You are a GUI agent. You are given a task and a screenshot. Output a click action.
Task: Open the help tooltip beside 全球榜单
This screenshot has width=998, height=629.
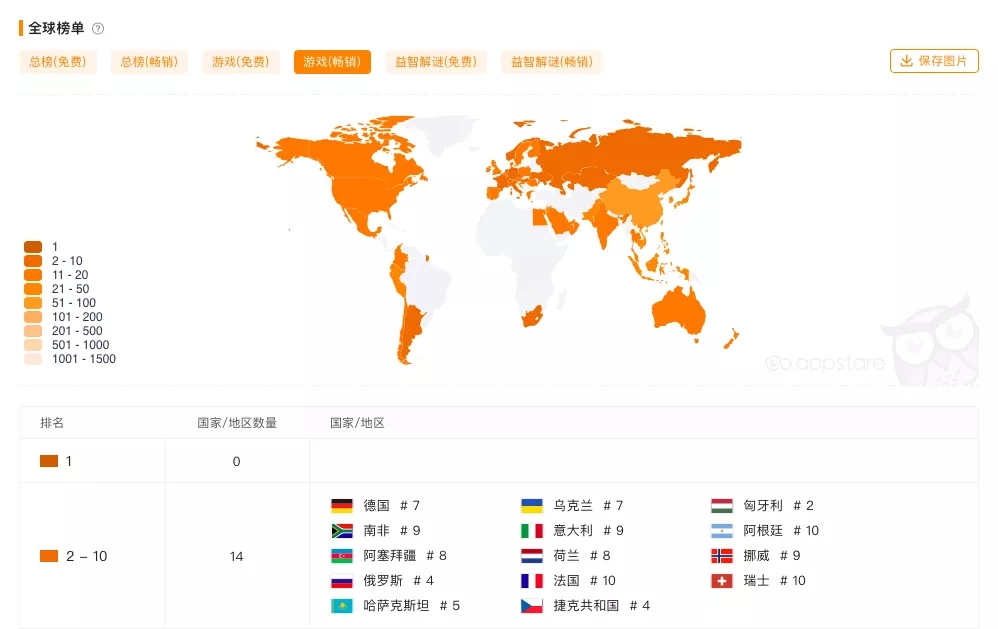[96, 29]
